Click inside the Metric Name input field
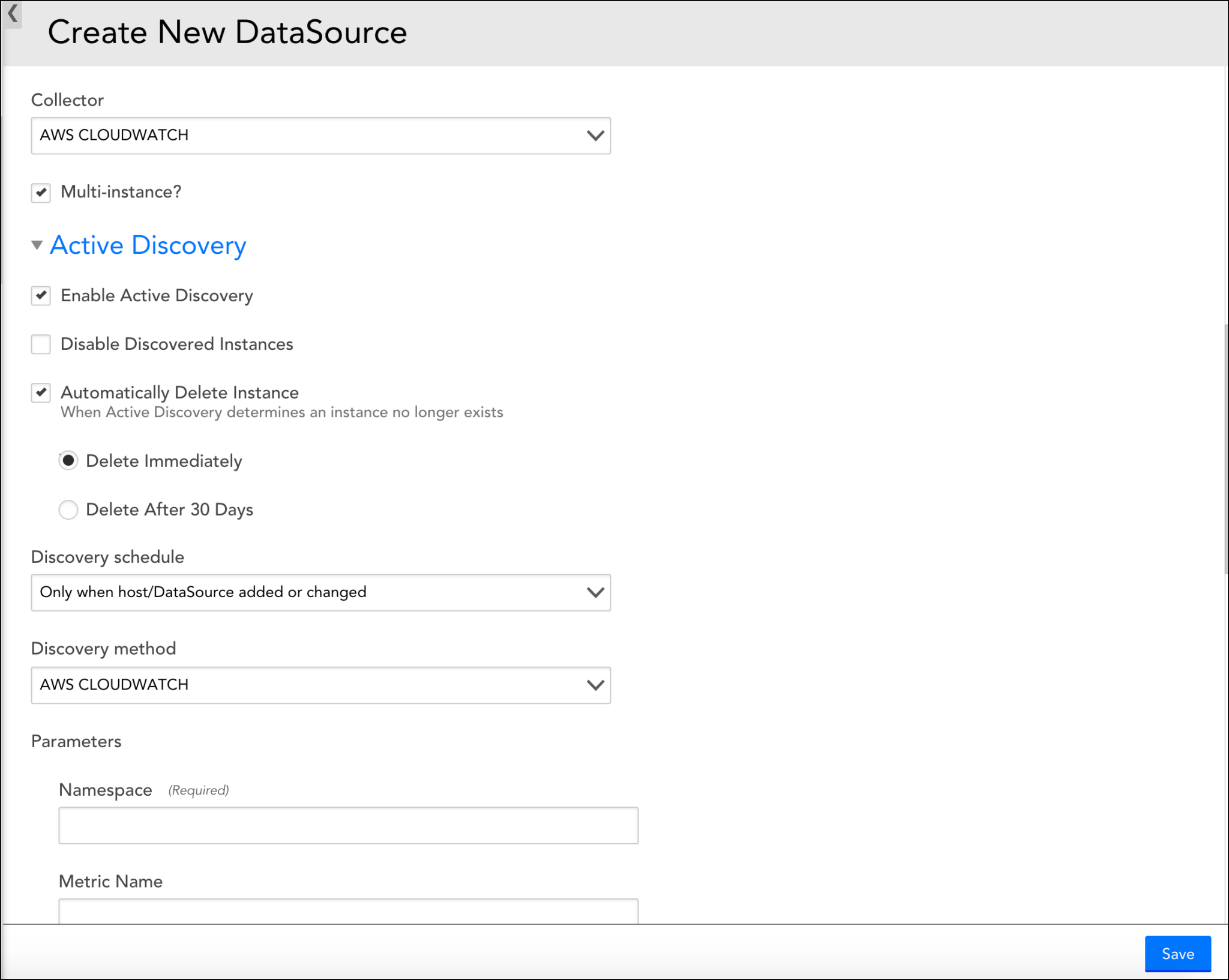 pos(348,912)
